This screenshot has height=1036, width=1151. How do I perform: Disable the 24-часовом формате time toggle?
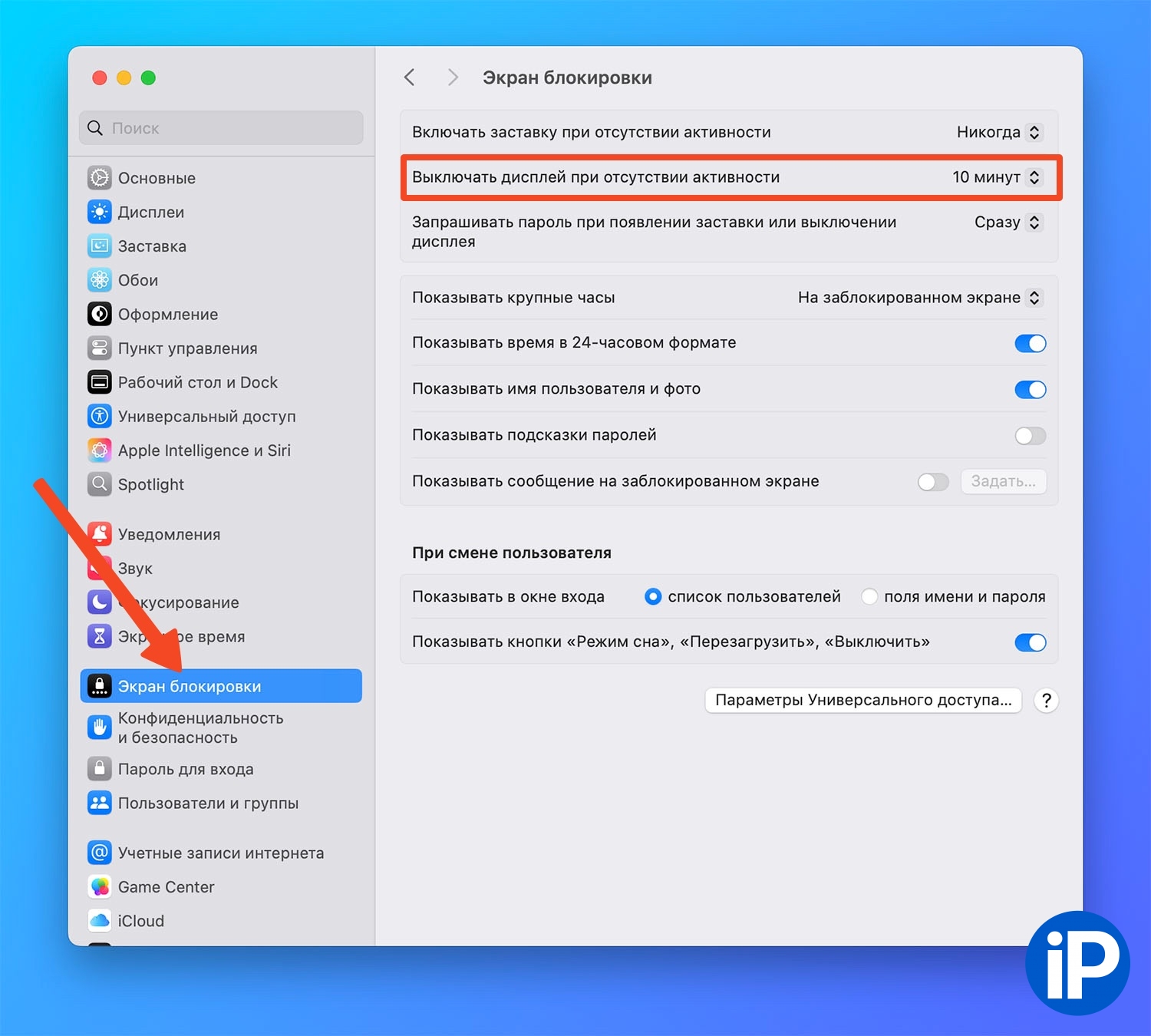pyautogui.click(x=1030, y=343)
